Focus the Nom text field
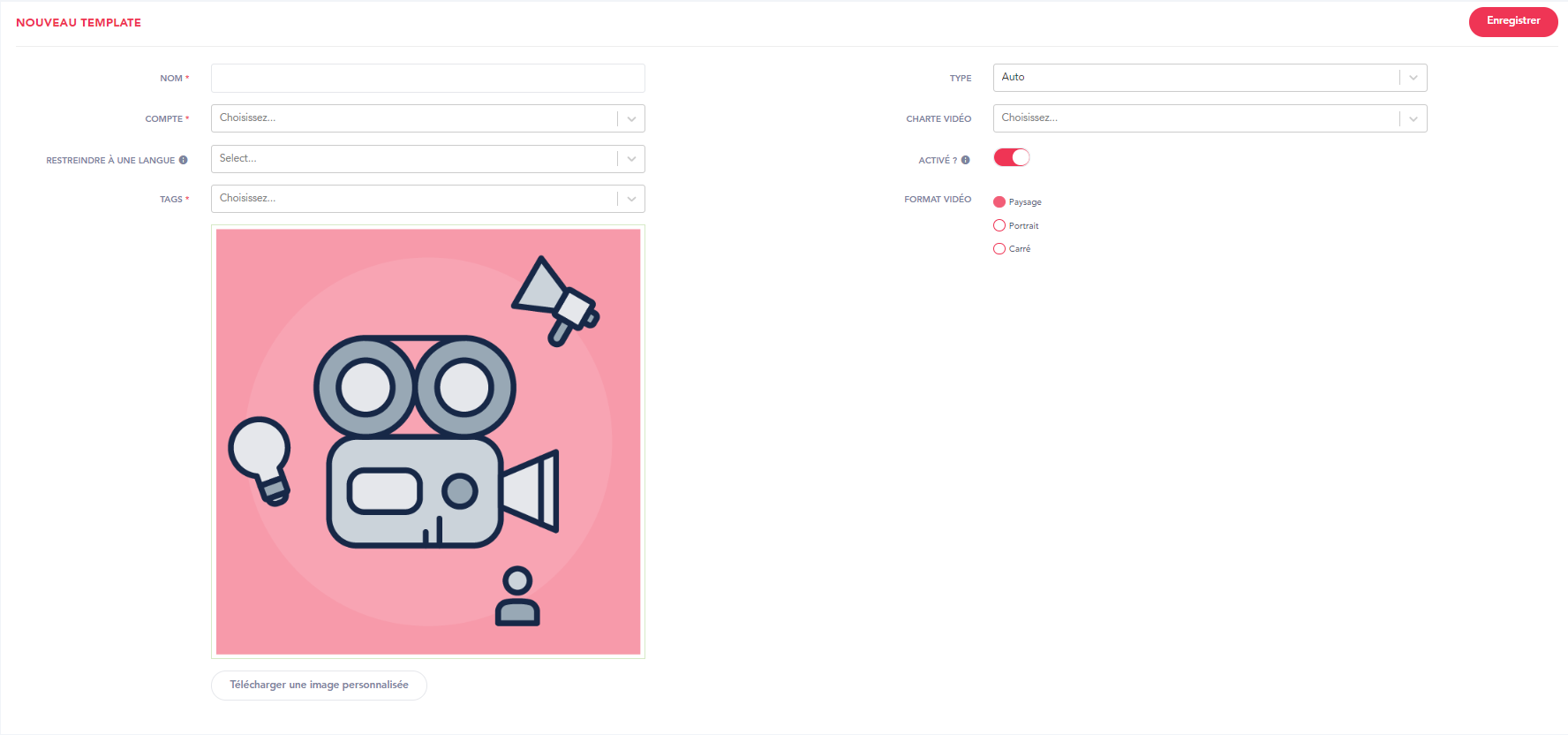Screen dimensions: 1568x735 [428, 78]
